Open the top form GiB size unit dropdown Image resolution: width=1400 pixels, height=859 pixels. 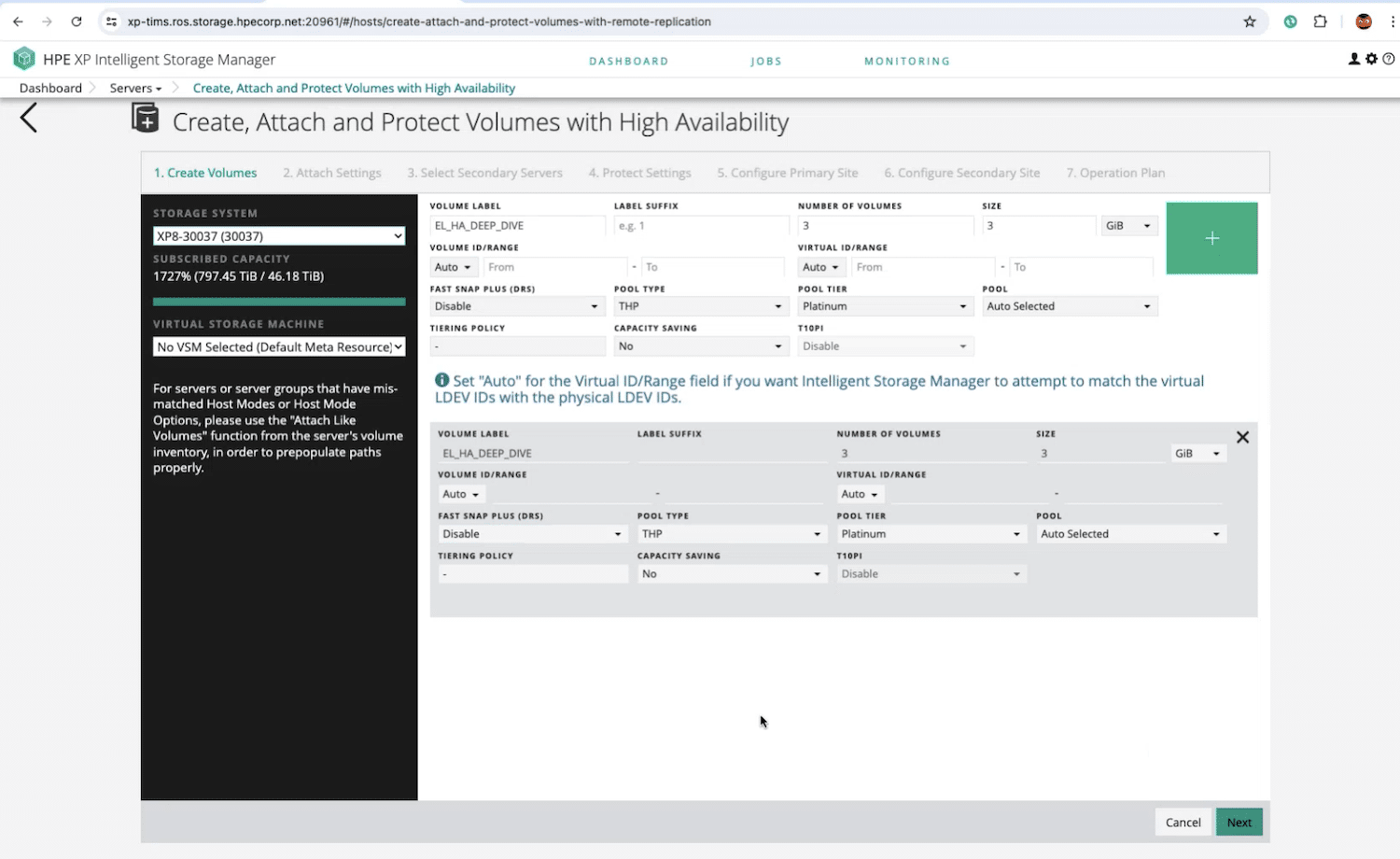(1128, 225)
